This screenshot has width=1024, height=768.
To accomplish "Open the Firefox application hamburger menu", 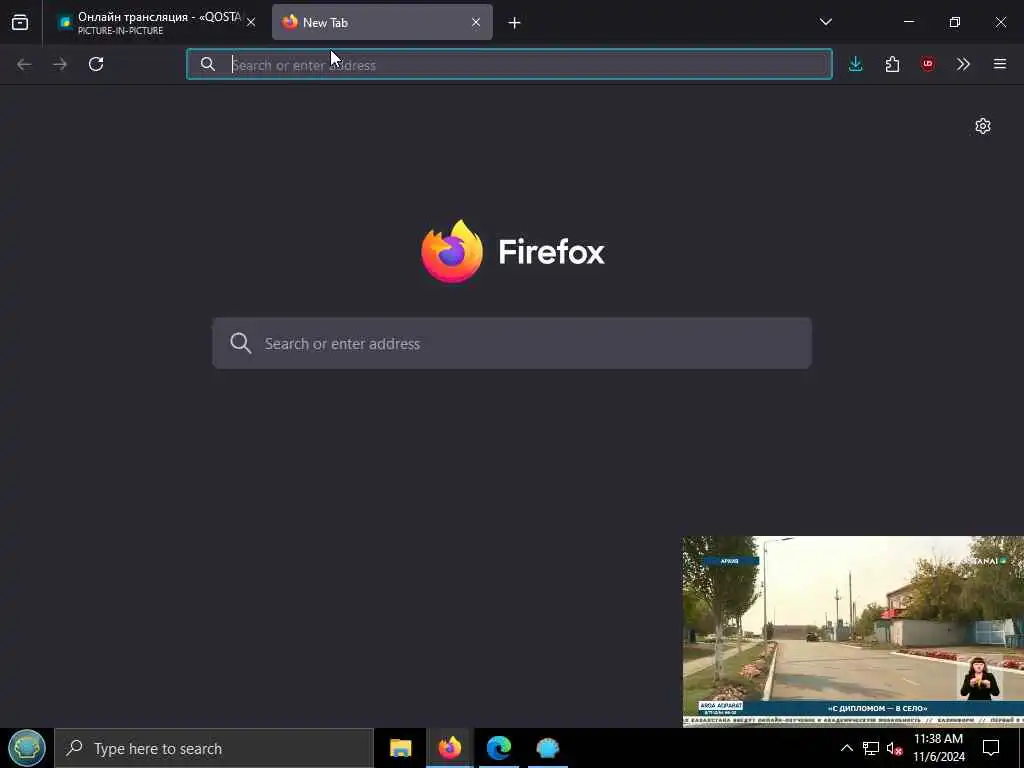I will click(1000, 64).
